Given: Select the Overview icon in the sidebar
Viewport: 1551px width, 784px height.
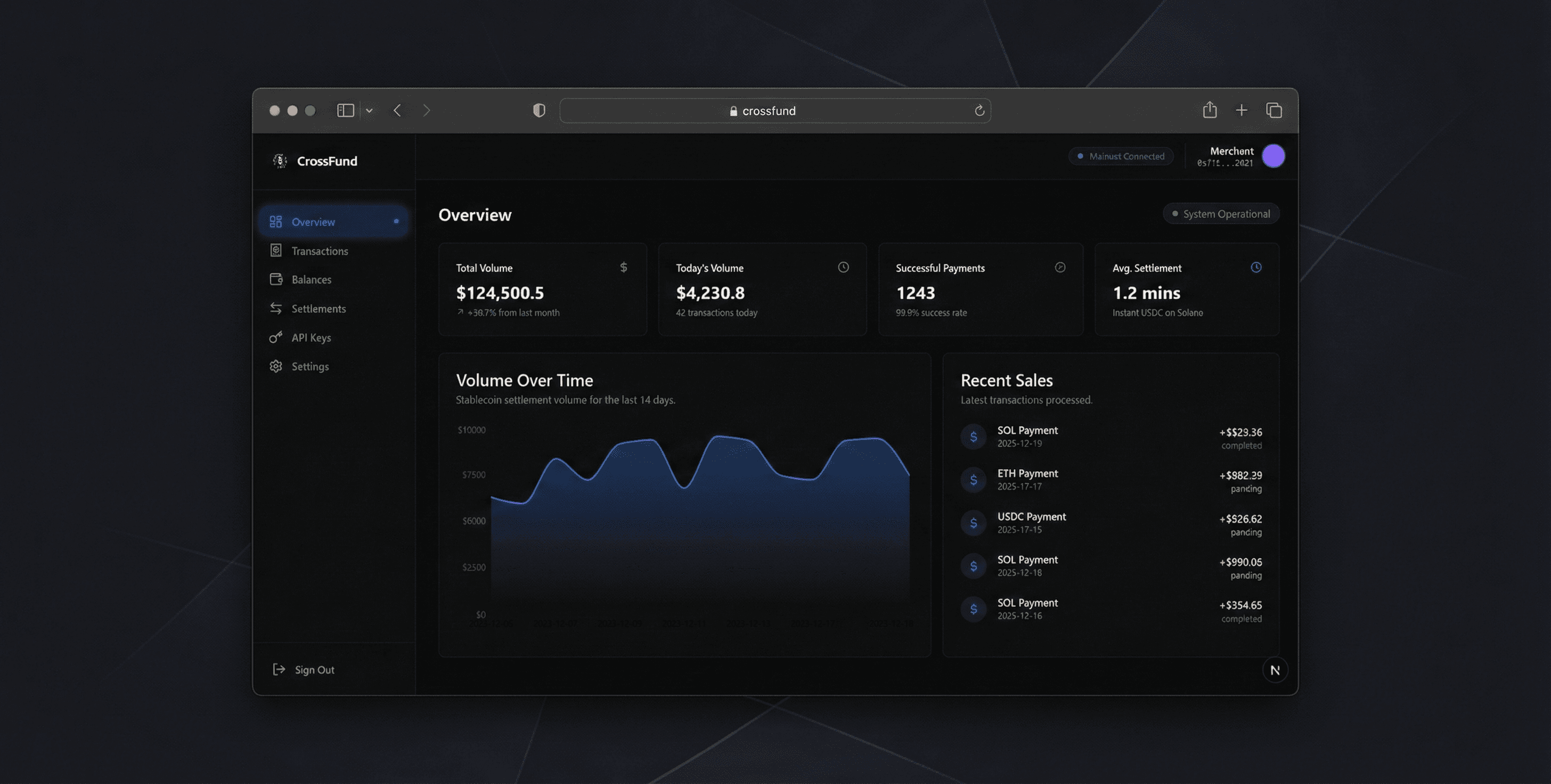Looking at the screenshot, I should click(x=276, y=222).
